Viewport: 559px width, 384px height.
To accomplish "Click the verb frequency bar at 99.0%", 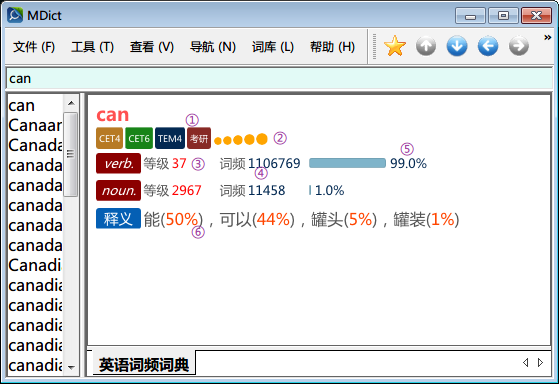I will [347, 163].
